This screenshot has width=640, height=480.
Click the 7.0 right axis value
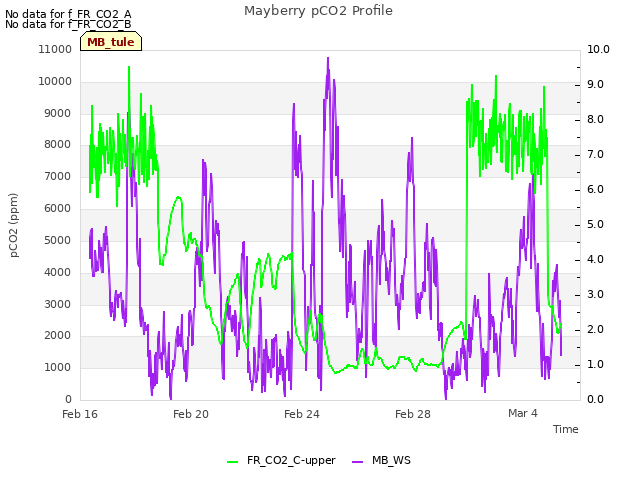click(596, 155)
